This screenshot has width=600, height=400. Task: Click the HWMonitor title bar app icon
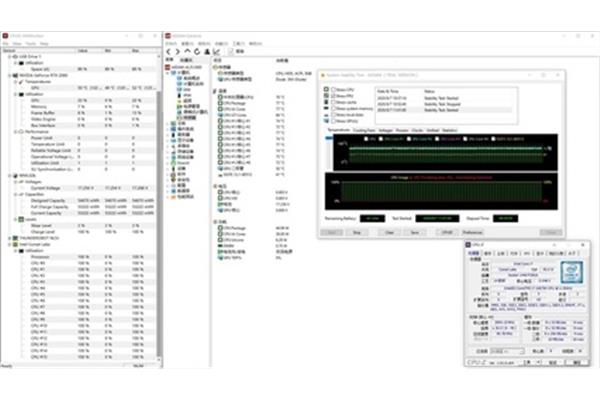tap(5, 36)
